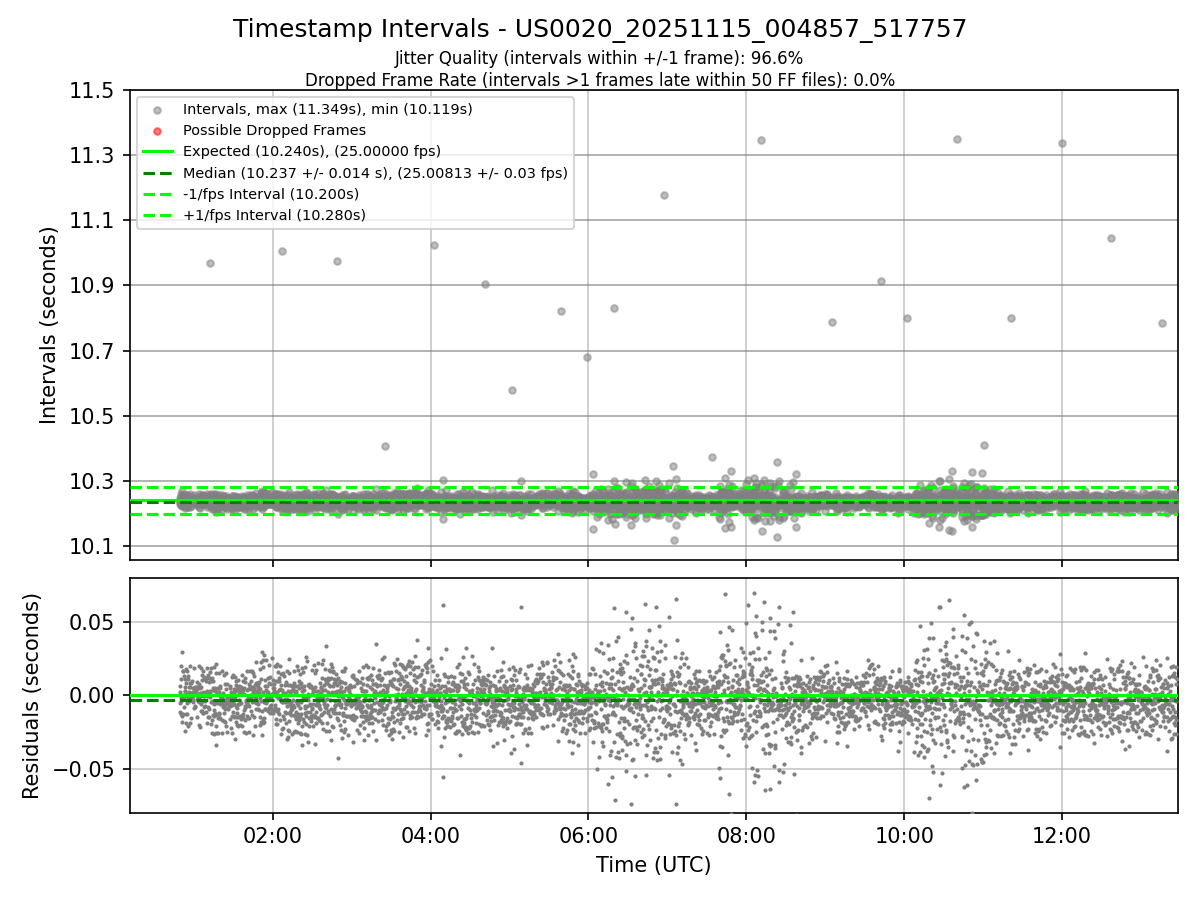Click the 08:00 time tick label

coord(746,834)
